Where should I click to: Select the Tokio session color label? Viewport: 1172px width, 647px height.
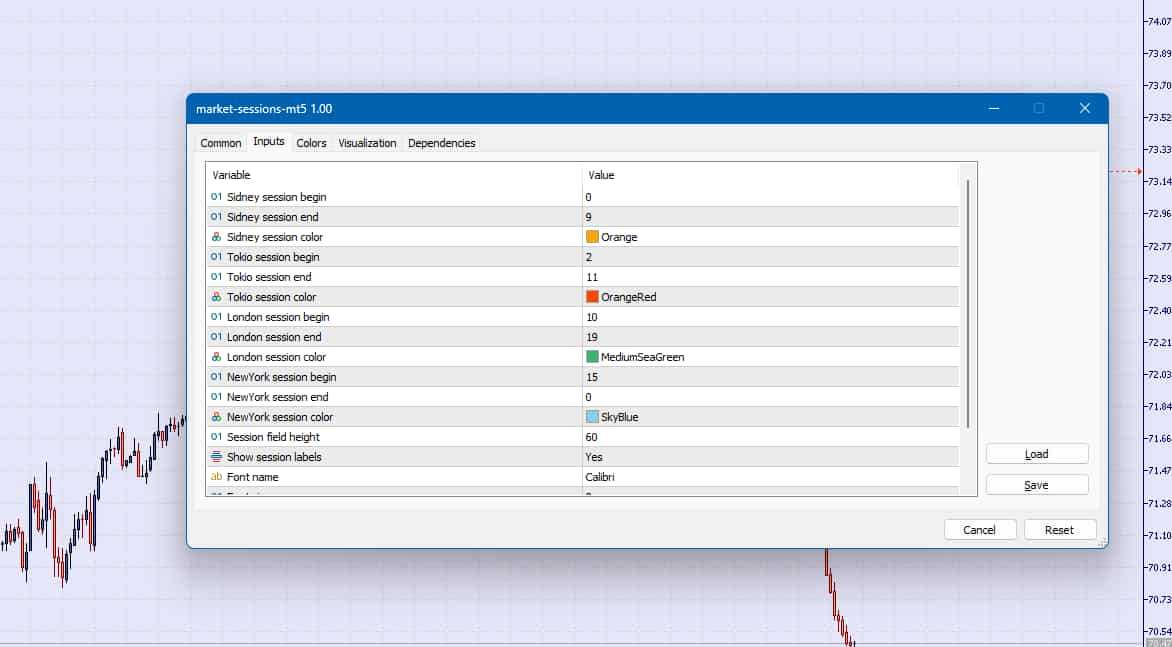(x=271, y=297)
